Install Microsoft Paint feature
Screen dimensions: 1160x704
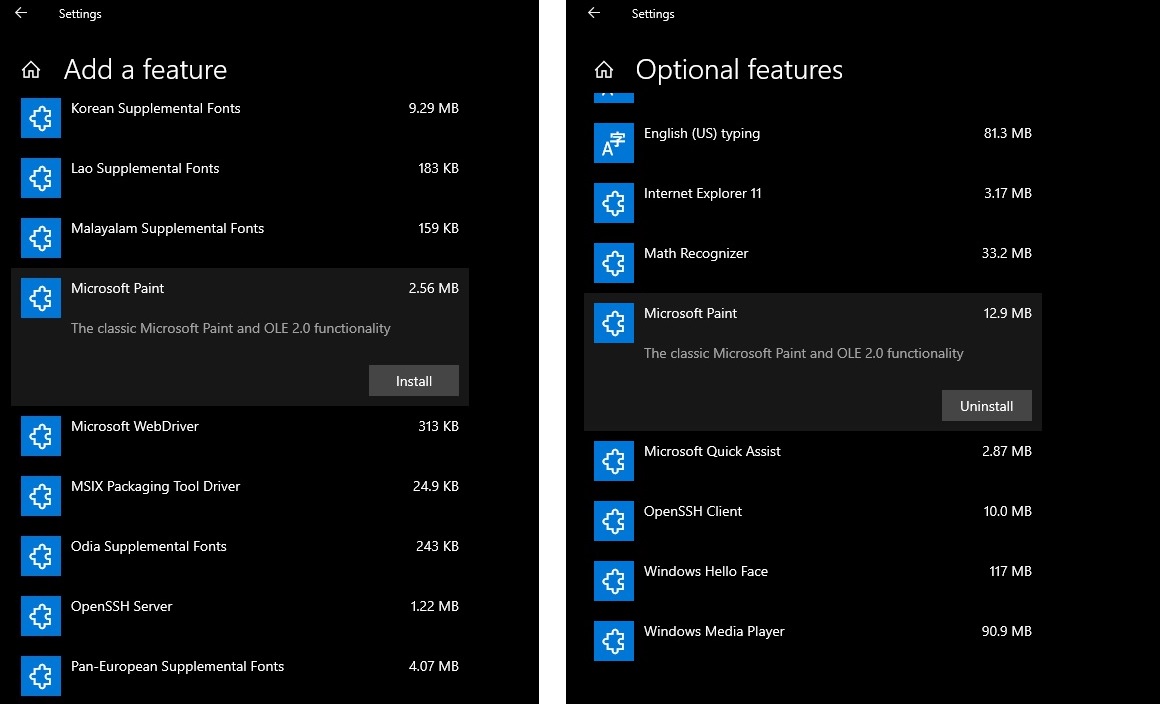point(414,381)
